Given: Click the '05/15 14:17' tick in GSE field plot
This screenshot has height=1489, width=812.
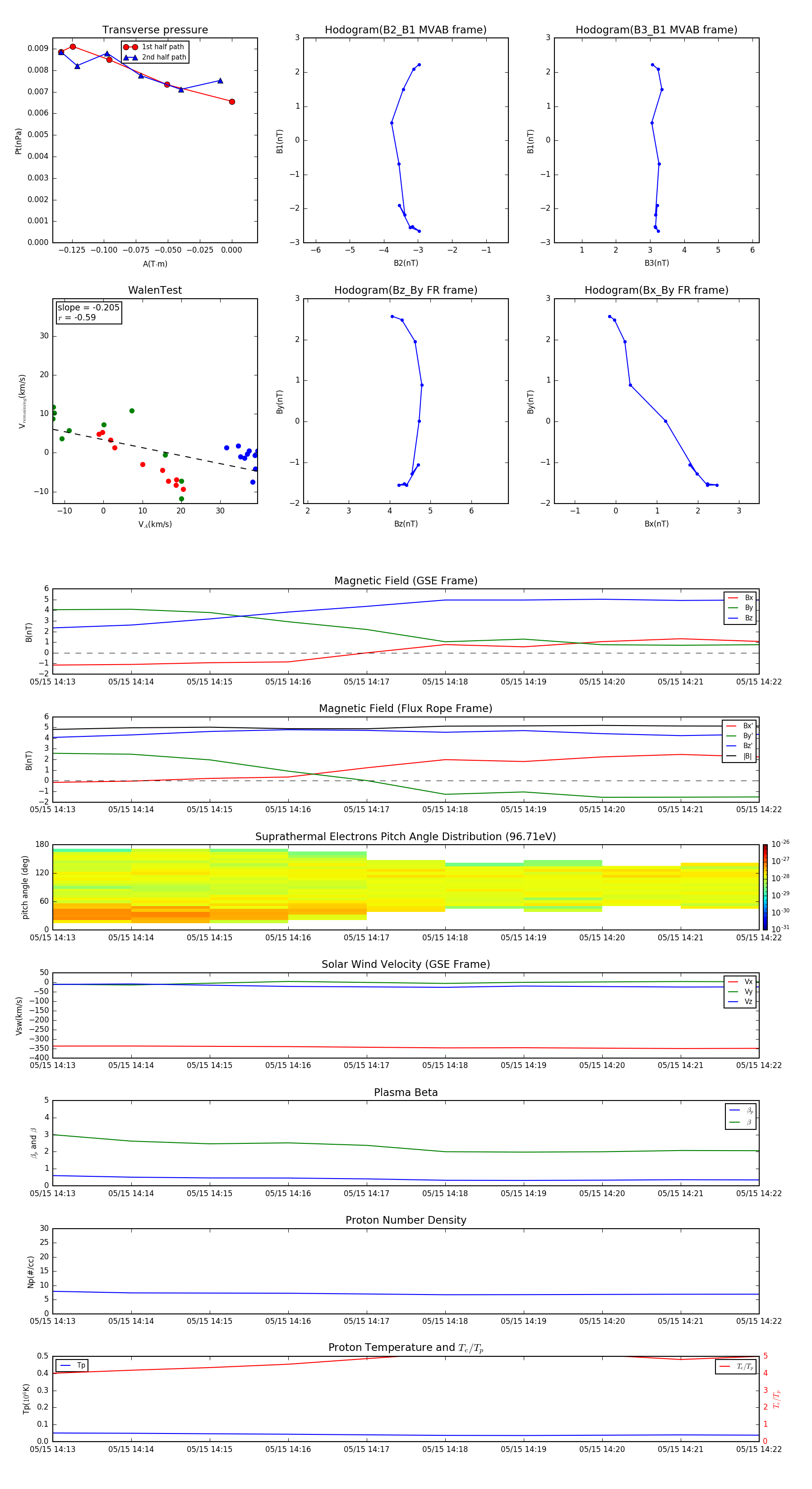Looking at the screenshot, I should click(x=366, y=682).
